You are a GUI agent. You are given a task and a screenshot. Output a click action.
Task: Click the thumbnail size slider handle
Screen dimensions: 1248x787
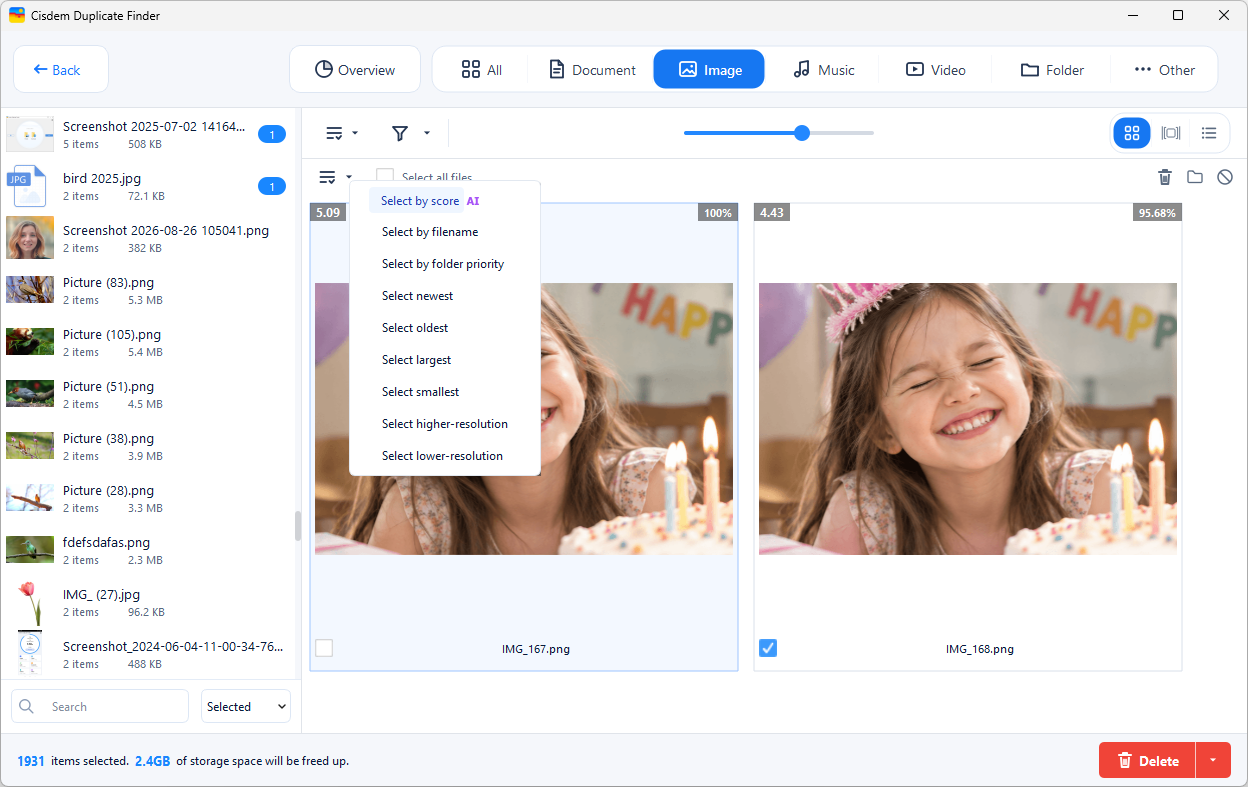(801, 133)
